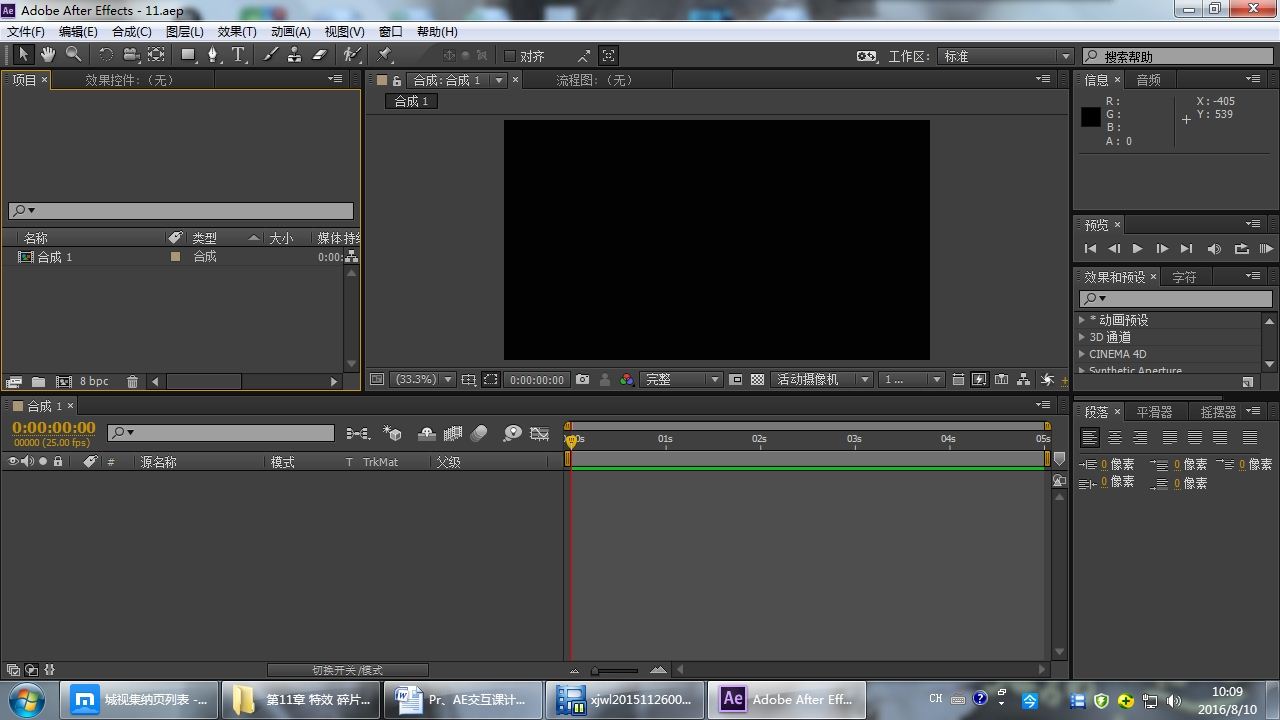1280x720 pixels.
Task: Enable the 对齐 snapping checkbox
Action: 510,56
